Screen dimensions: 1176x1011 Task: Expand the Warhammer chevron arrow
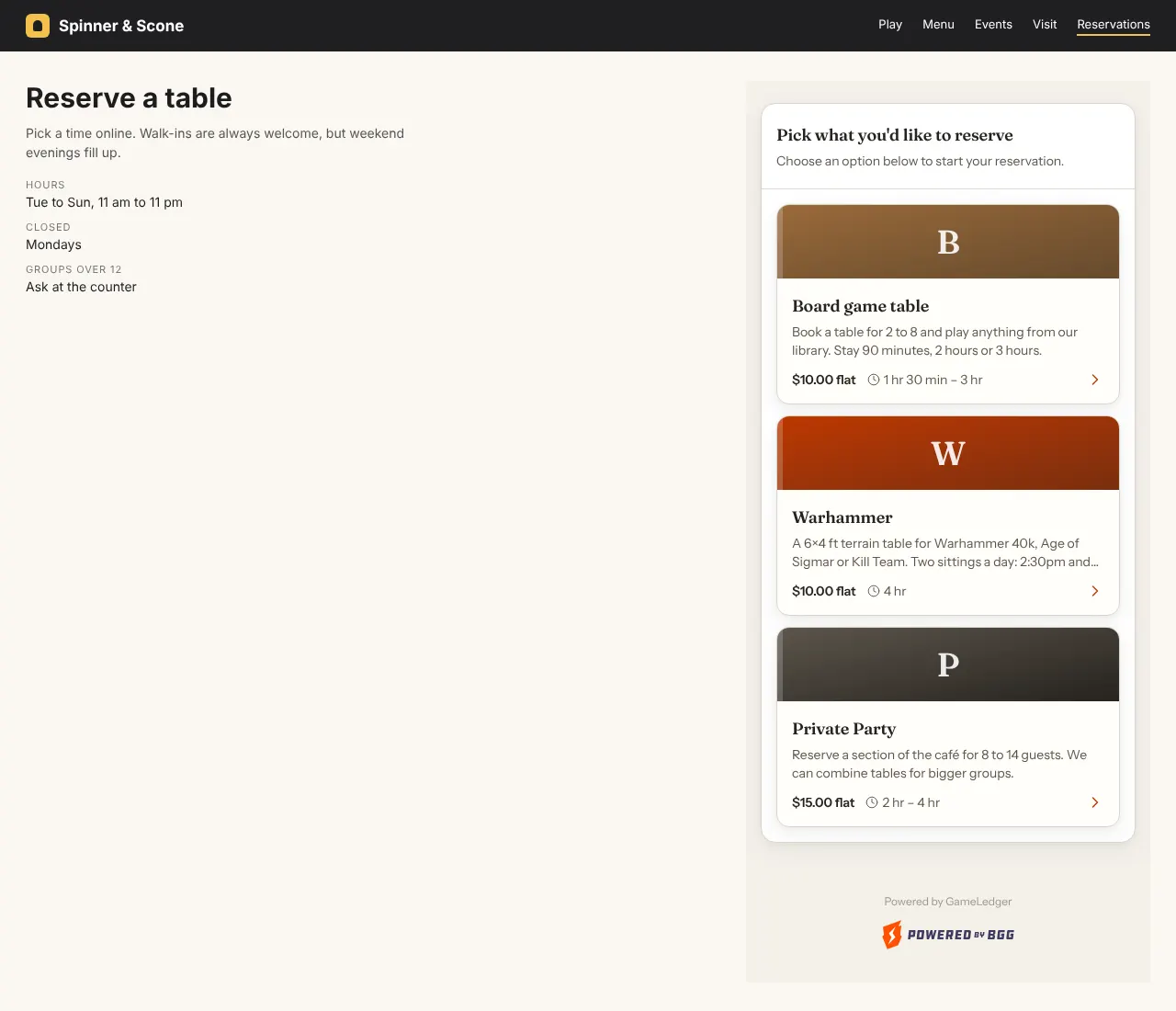tap(1095, 591)
